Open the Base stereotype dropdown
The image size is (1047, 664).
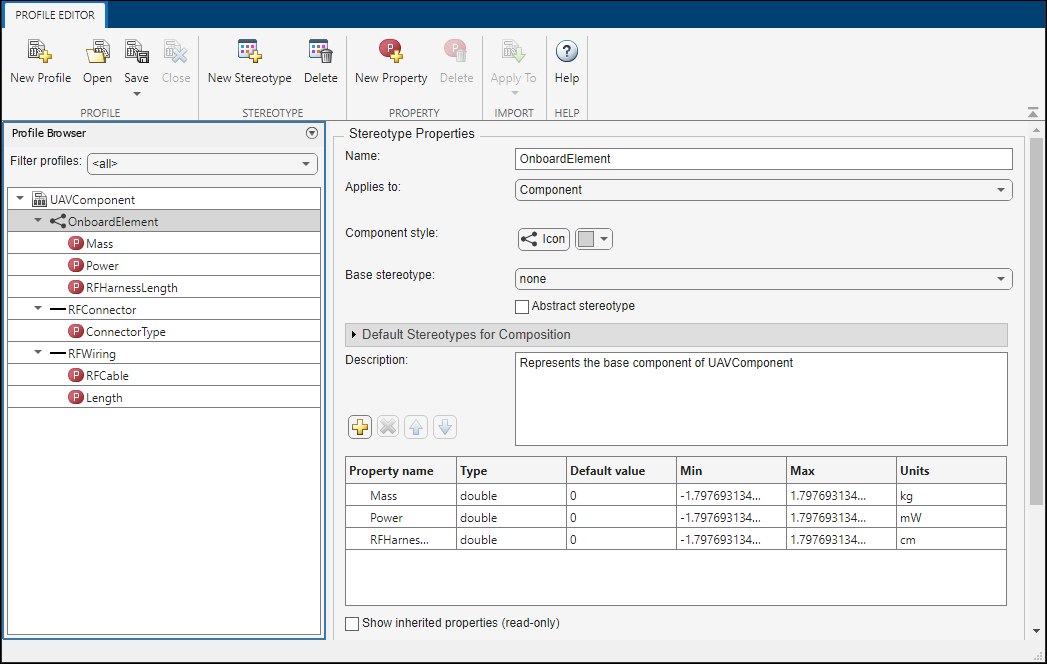[x=764, y=279]
